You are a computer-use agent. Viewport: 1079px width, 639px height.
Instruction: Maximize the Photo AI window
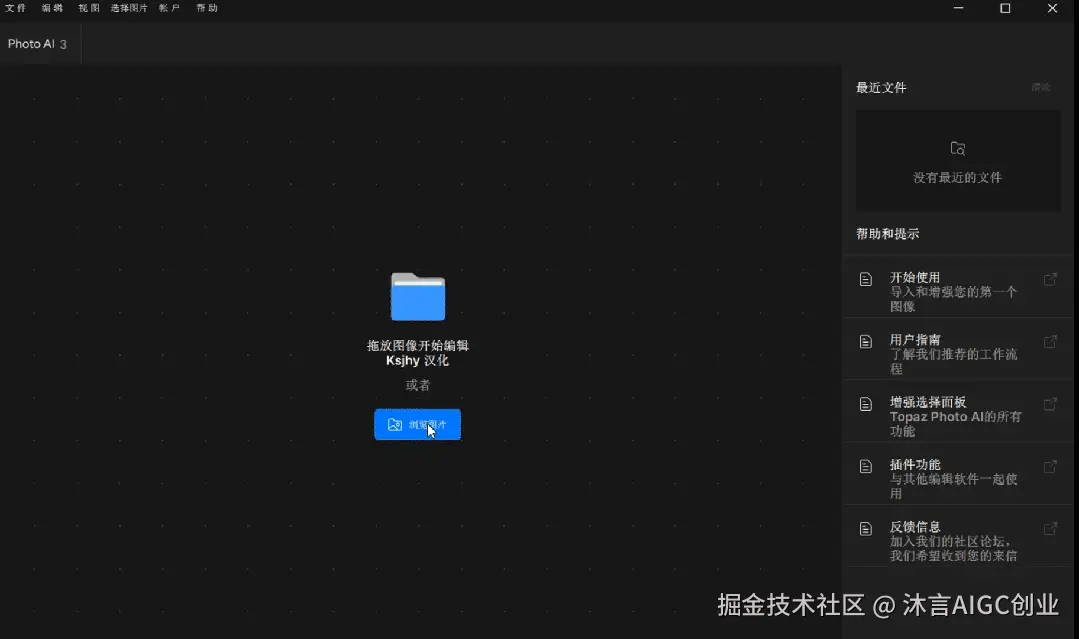pos(1005,8)
